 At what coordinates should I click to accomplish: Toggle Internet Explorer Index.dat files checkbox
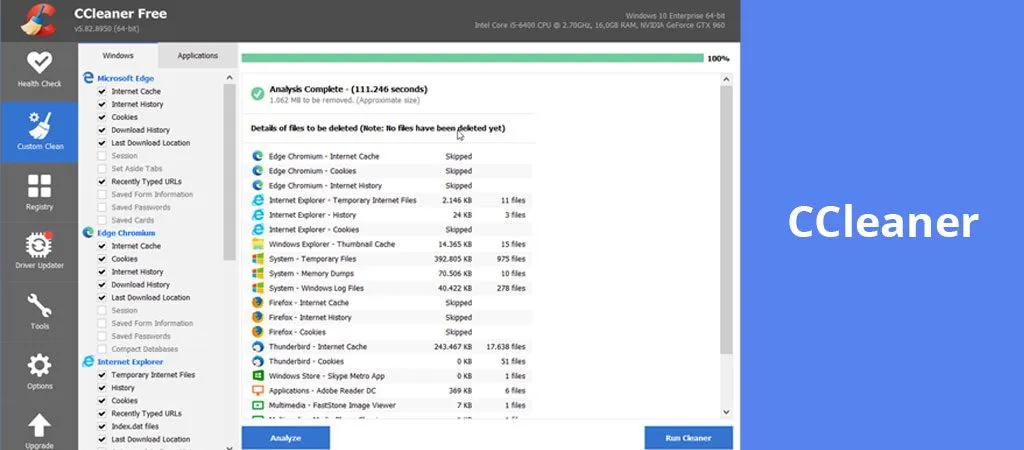(102, 426)
